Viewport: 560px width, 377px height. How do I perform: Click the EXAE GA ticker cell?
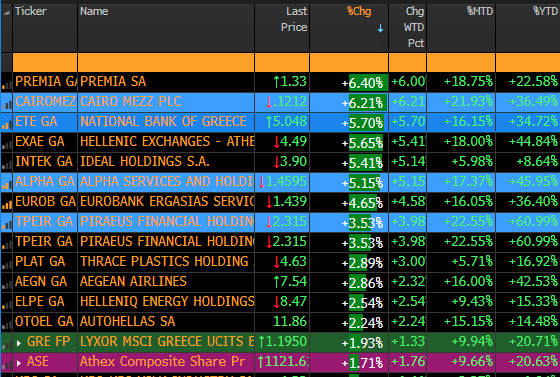[x=45, y=142]
